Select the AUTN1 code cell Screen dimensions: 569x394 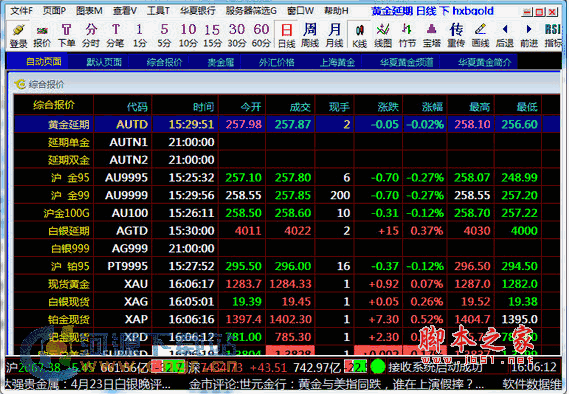128,142
